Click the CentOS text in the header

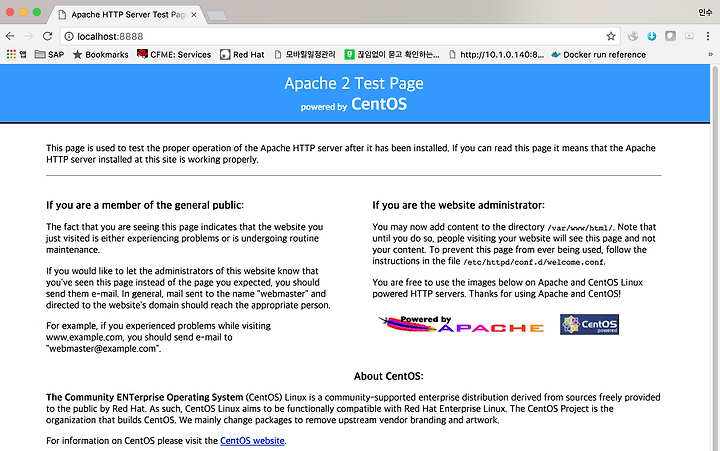pyautogui.click(x=379, y=104)
